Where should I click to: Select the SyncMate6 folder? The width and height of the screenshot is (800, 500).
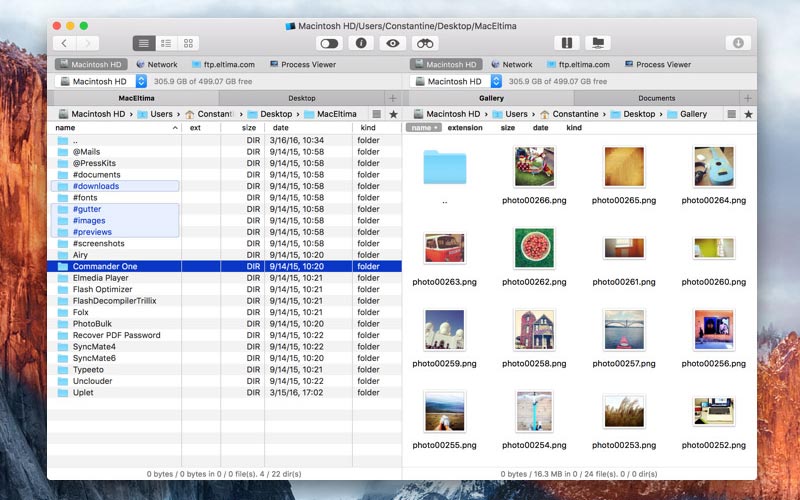94,358
